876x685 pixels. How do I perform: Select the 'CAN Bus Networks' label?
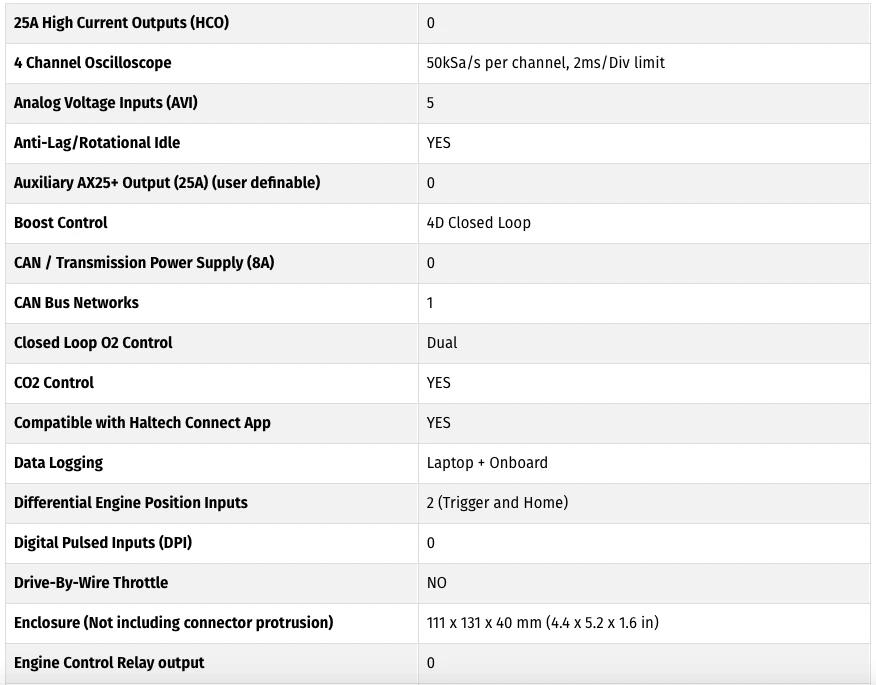coord(76,303)
